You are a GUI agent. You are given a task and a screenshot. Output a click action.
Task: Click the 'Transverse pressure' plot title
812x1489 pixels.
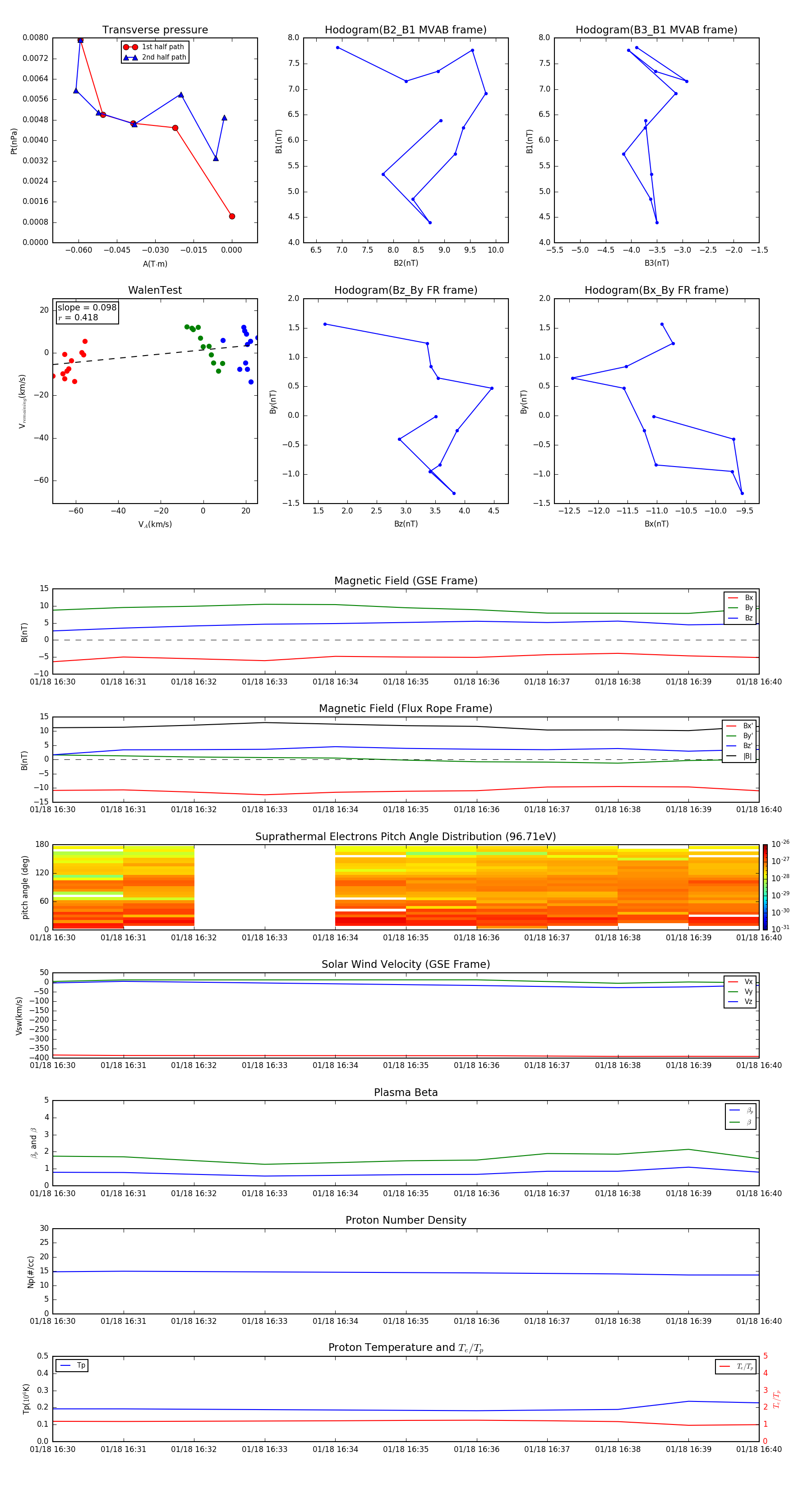[x=155, y=30]
